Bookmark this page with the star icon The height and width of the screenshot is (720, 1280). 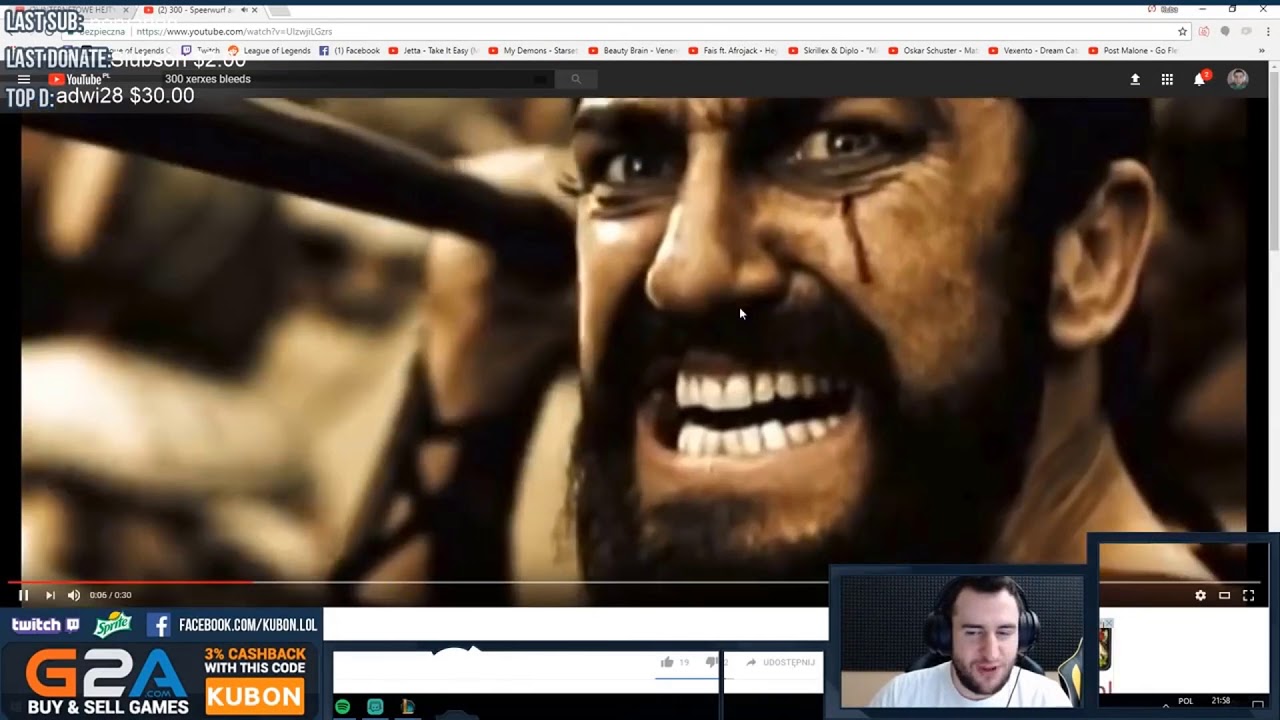[1182, 31]
